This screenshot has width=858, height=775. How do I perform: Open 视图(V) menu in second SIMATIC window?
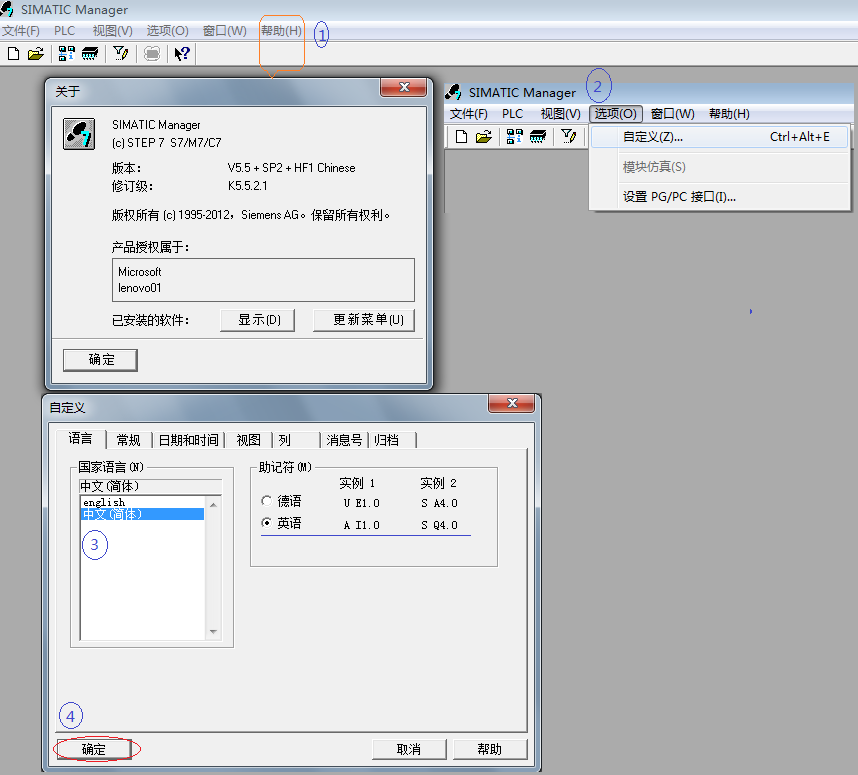tap(560, 114)
